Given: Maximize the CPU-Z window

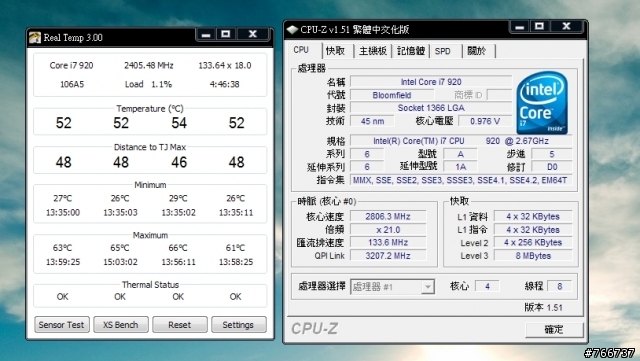Looking at the screenshot, I should (539, 27).
